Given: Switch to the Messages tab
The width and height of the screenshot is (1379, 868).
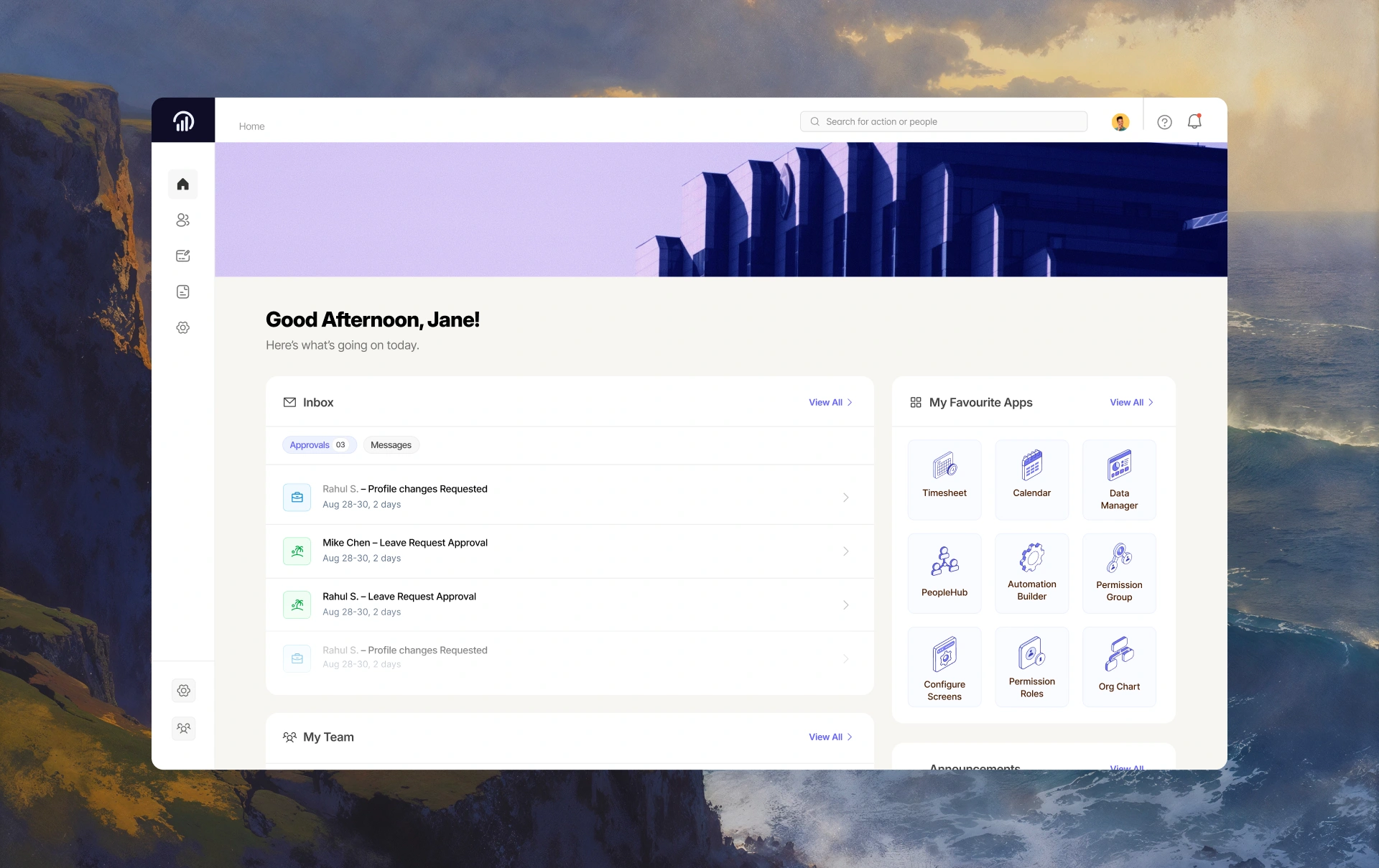Looking at the screenshot, I should click(x=391, y=445).
